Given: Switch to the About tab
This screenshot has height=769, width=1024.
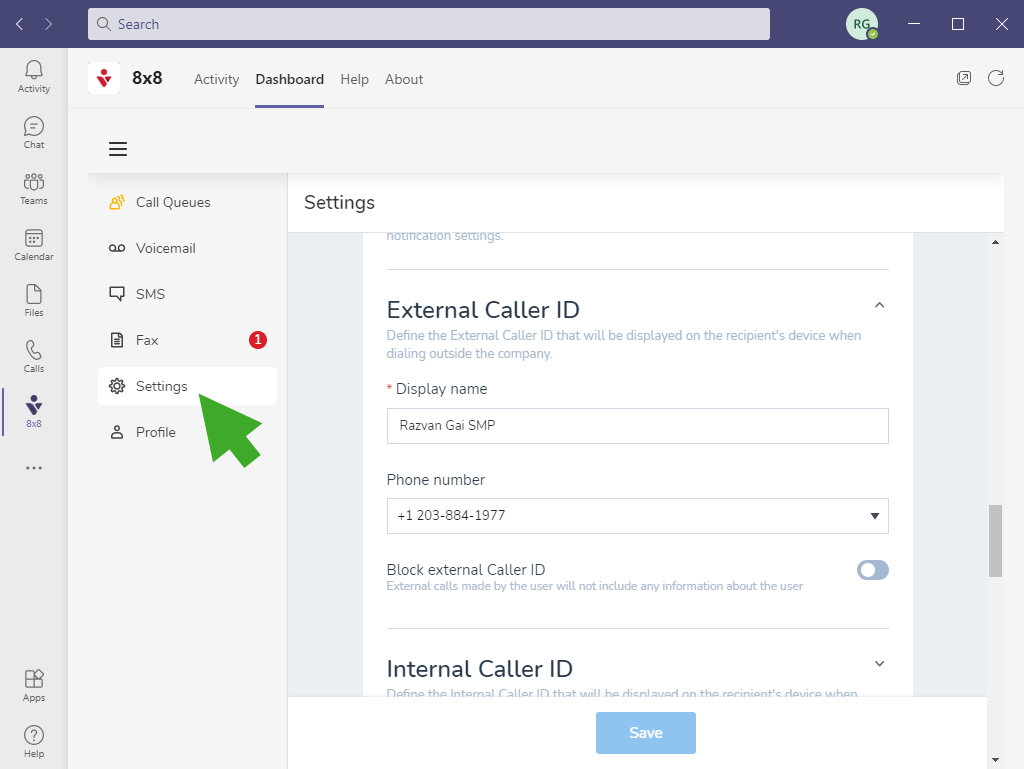Looking at the screenshot, I should (404, 79).
